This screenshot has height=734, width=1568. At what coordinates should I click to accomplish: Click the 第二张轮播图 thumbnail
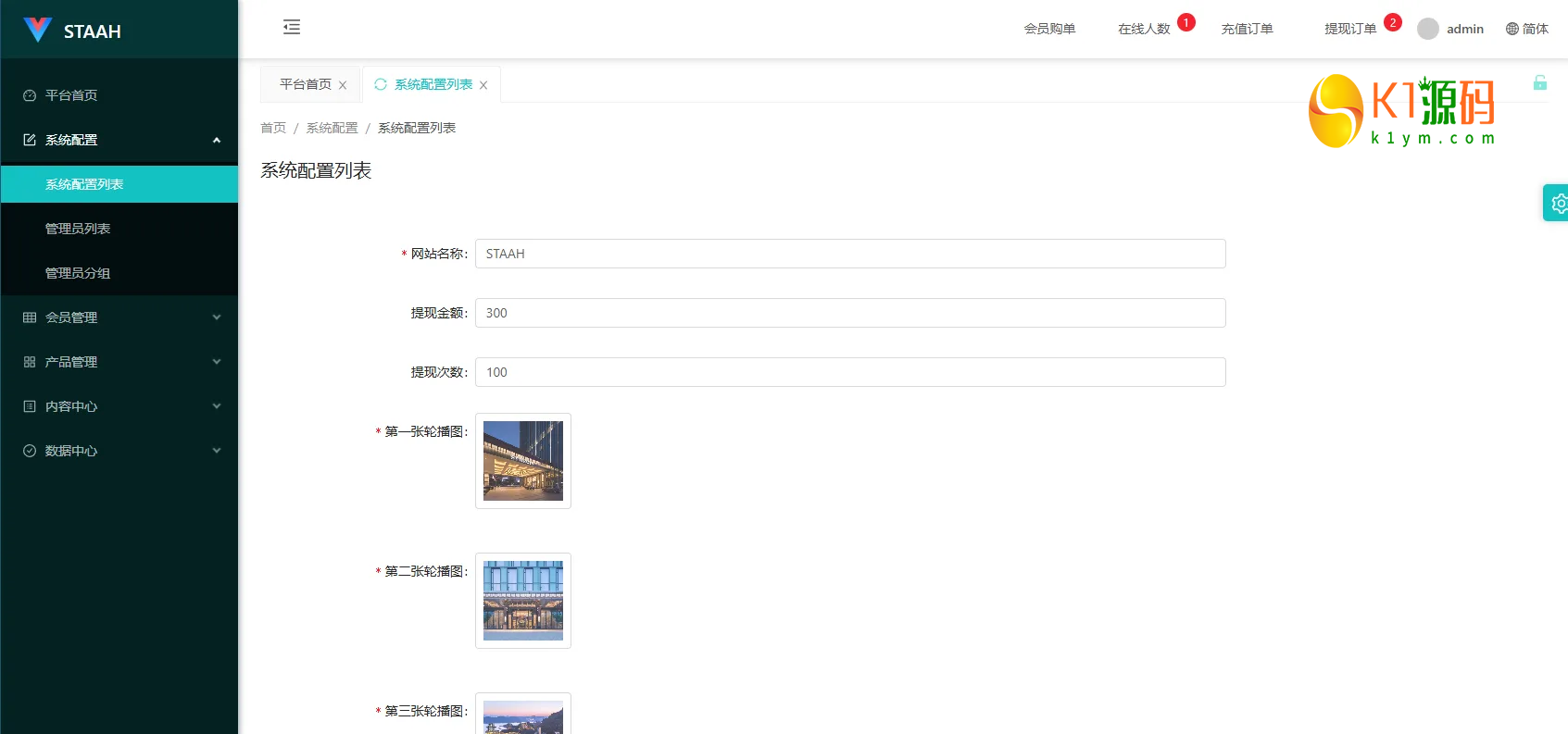(x=523, y=601)
